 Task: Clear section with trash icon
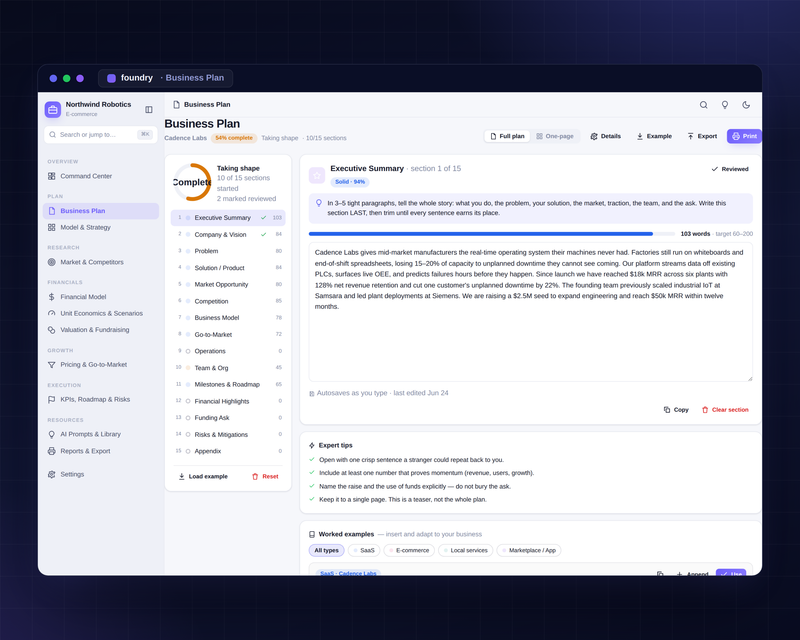[x=724, y=410]
